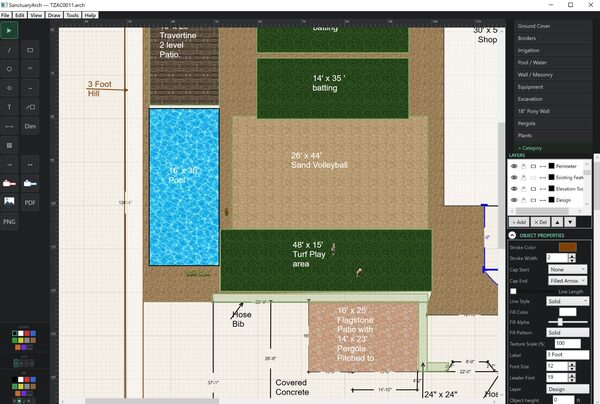Toggle the Line Length checkbox
The height and width of the screenshot is (404, 600).
(x=514, y=291)
